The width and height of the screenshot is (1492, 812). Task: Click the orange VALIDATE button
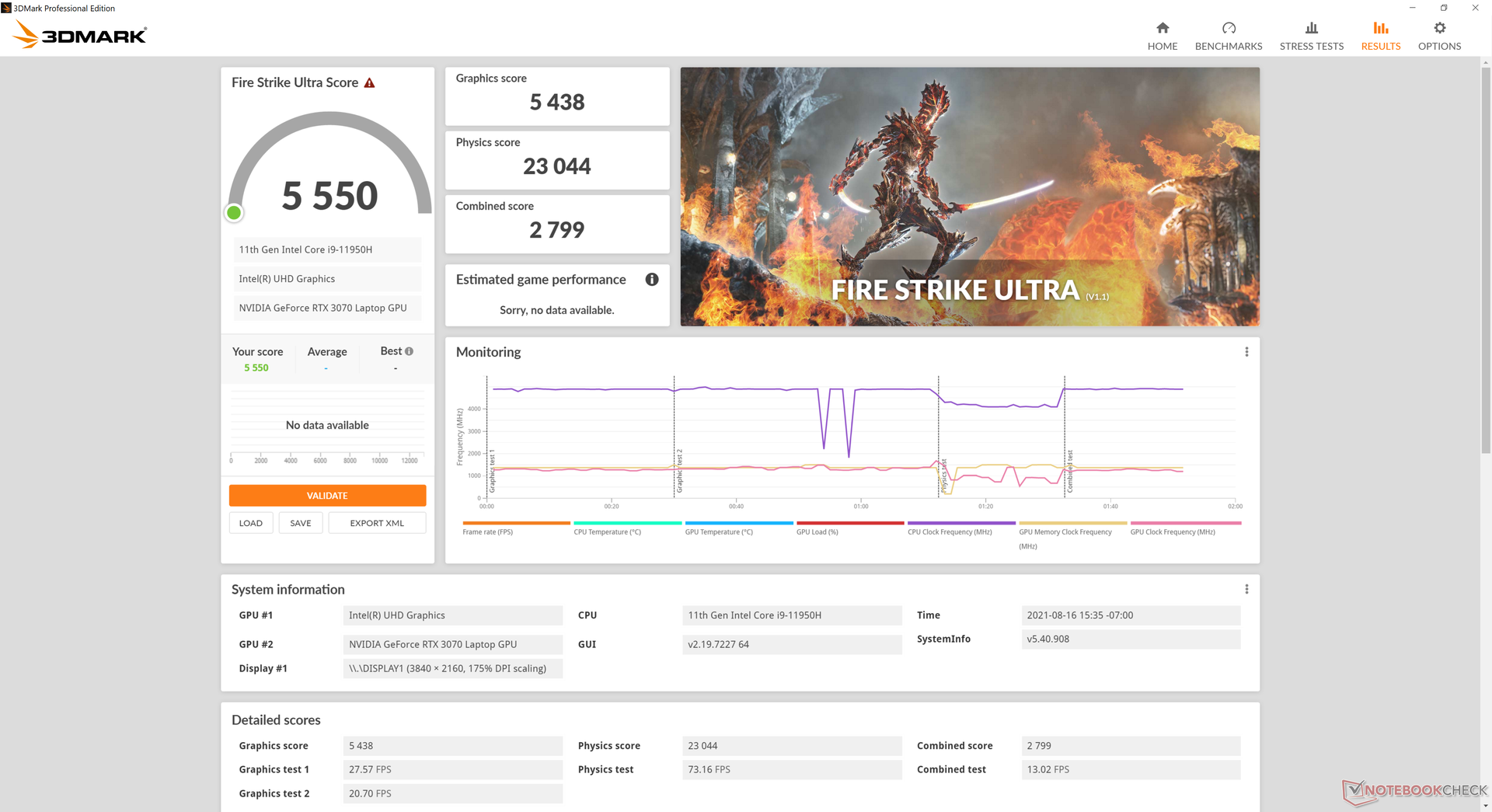[327, 495]
